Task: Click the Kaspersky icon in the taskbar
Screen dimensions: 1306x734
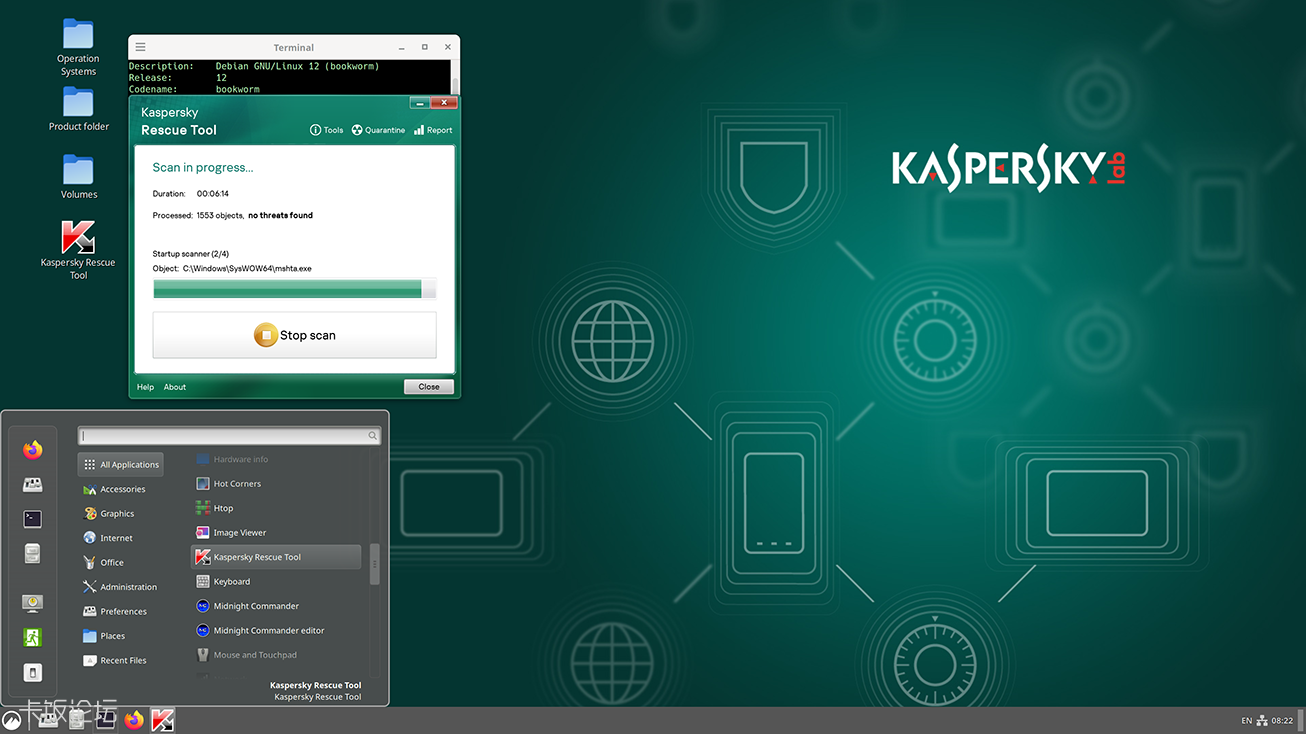Action: click(163, 720)
